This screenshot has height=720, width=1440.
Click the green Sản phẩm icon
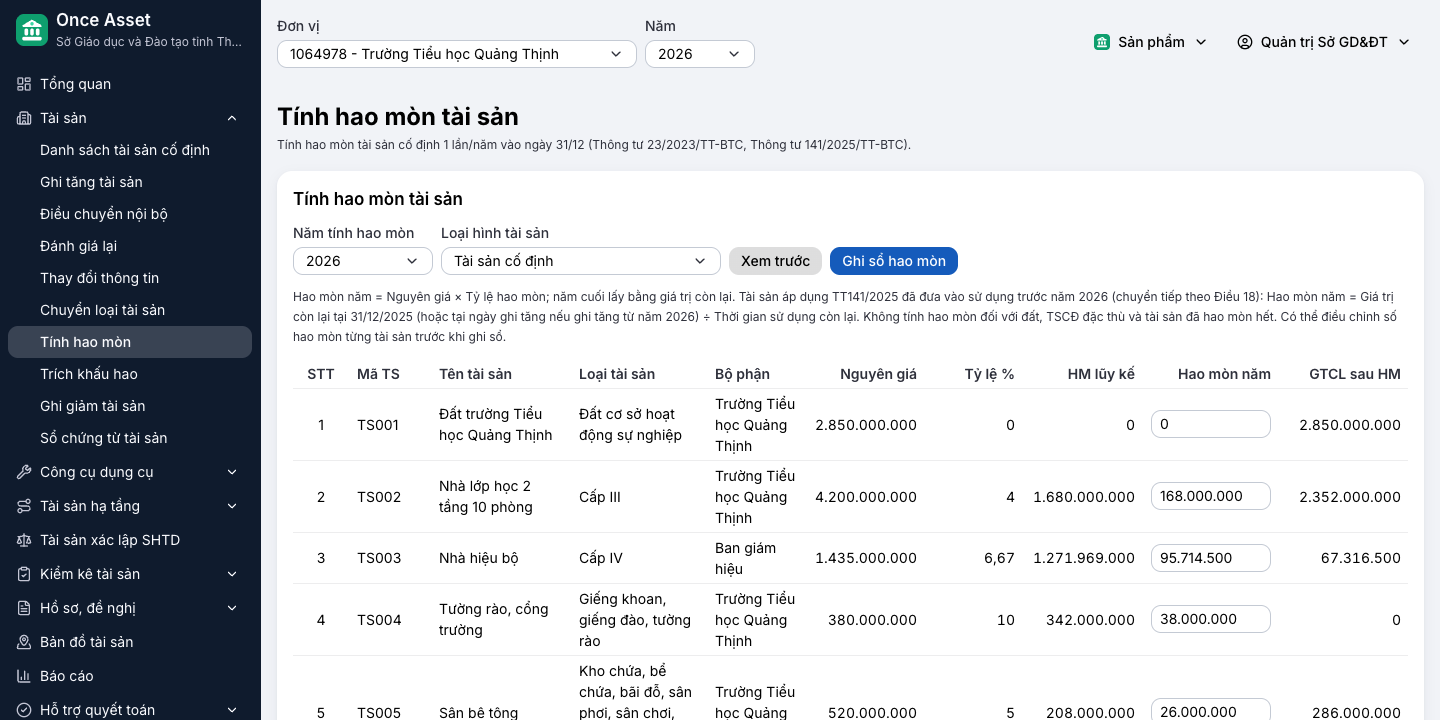click(x=1102, y=42)
